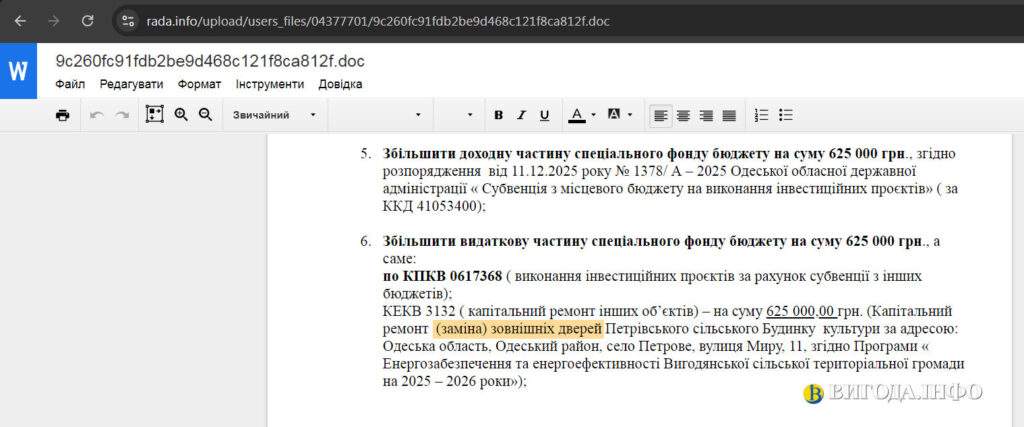This screenshot has height=427, width=1024.
Task: Open the Файл menu
Action: [70, 84]
